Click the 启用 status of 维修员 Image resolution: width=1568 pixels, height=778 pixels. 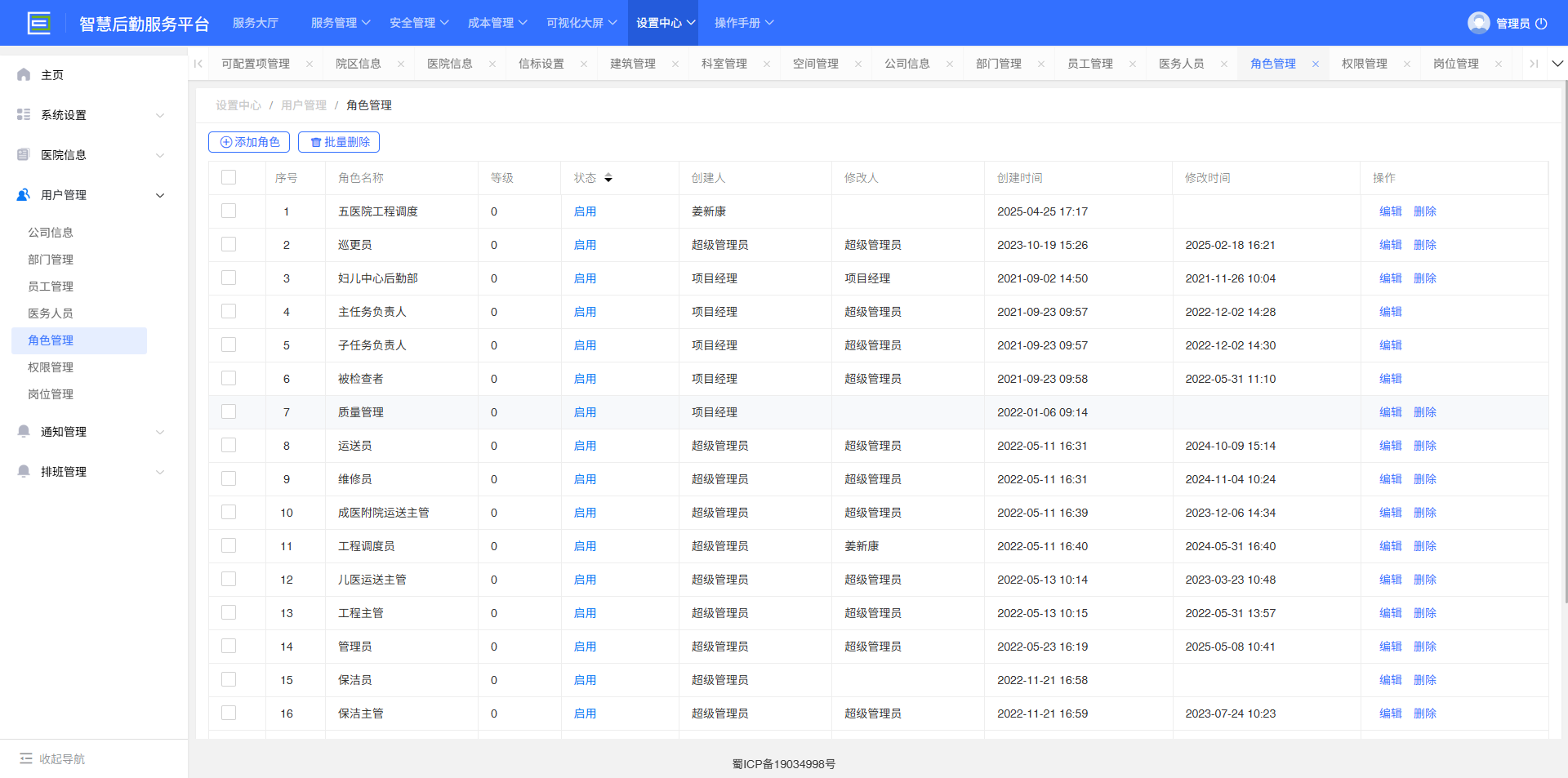585,479
